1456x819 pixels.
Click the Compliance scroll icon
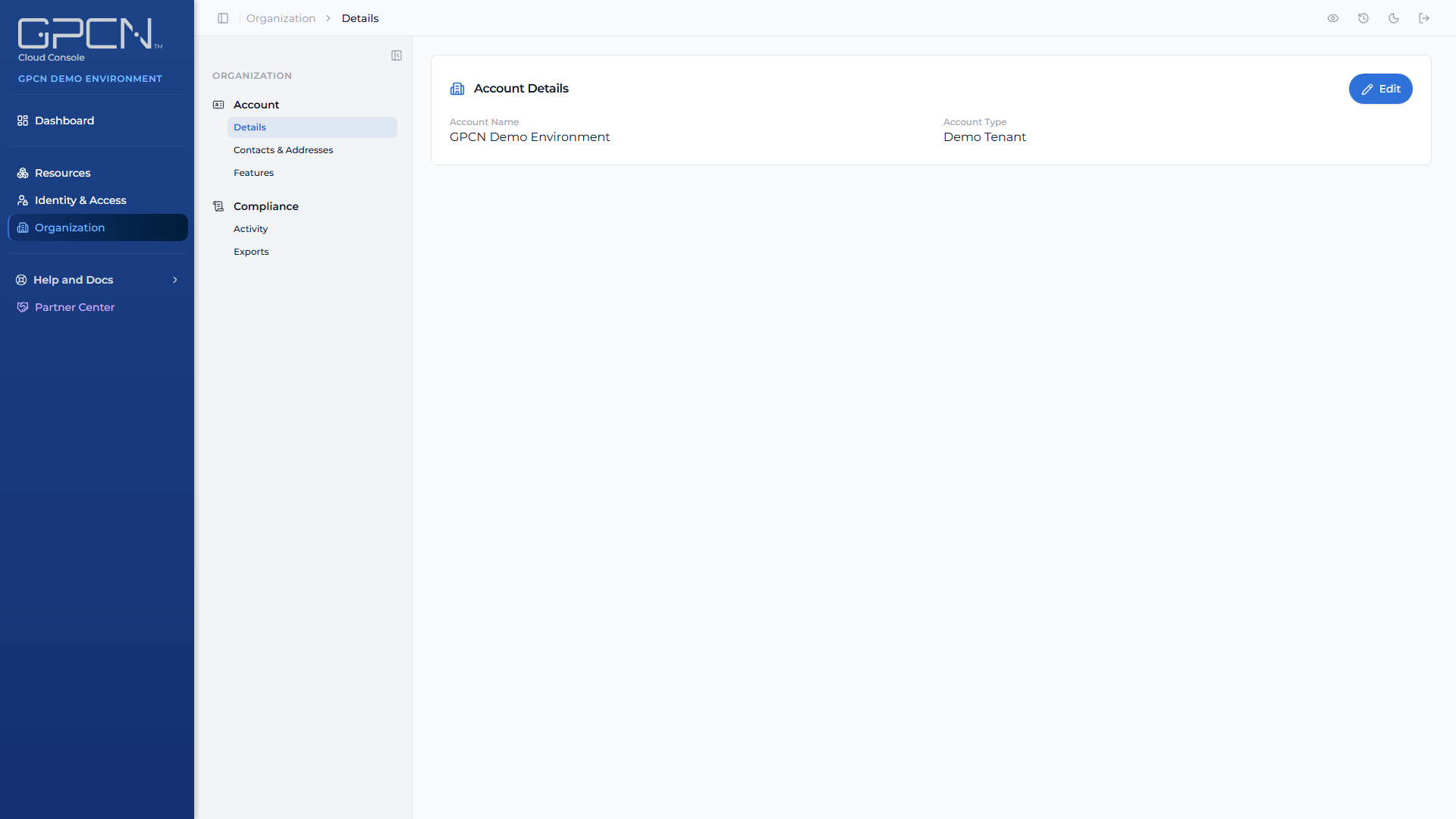218,206
